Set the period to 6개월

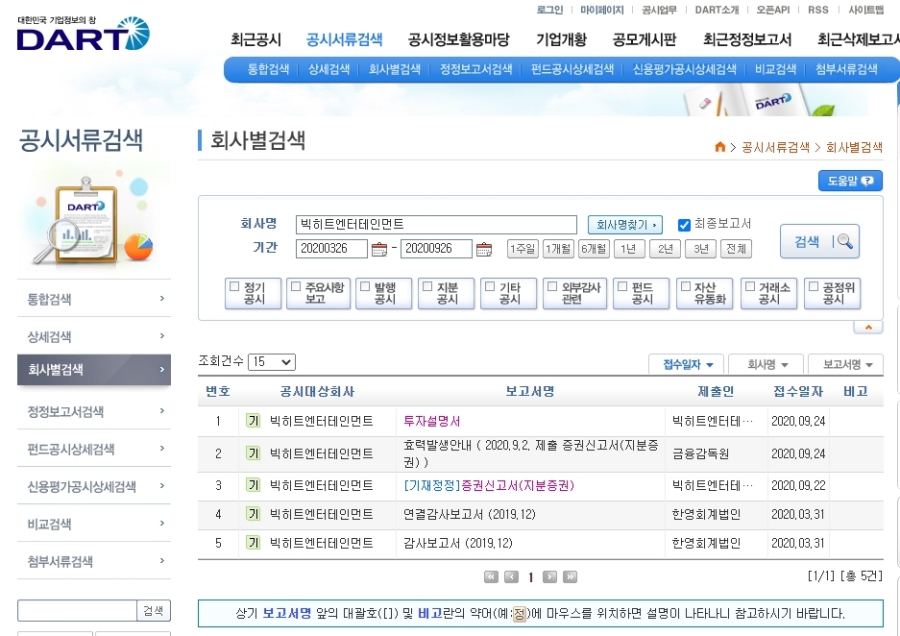[x=594, y=249]
